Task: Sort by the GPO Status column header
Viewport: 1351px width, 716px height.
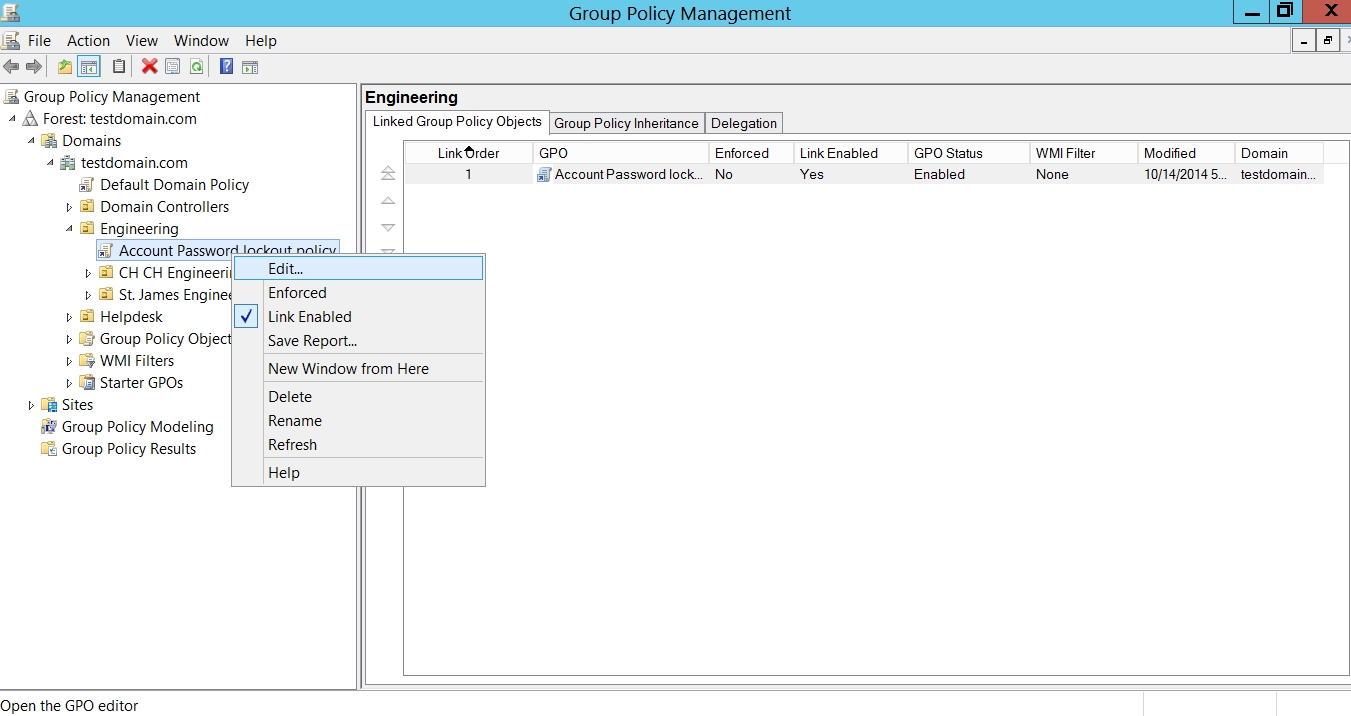Action: coord(948,153)
